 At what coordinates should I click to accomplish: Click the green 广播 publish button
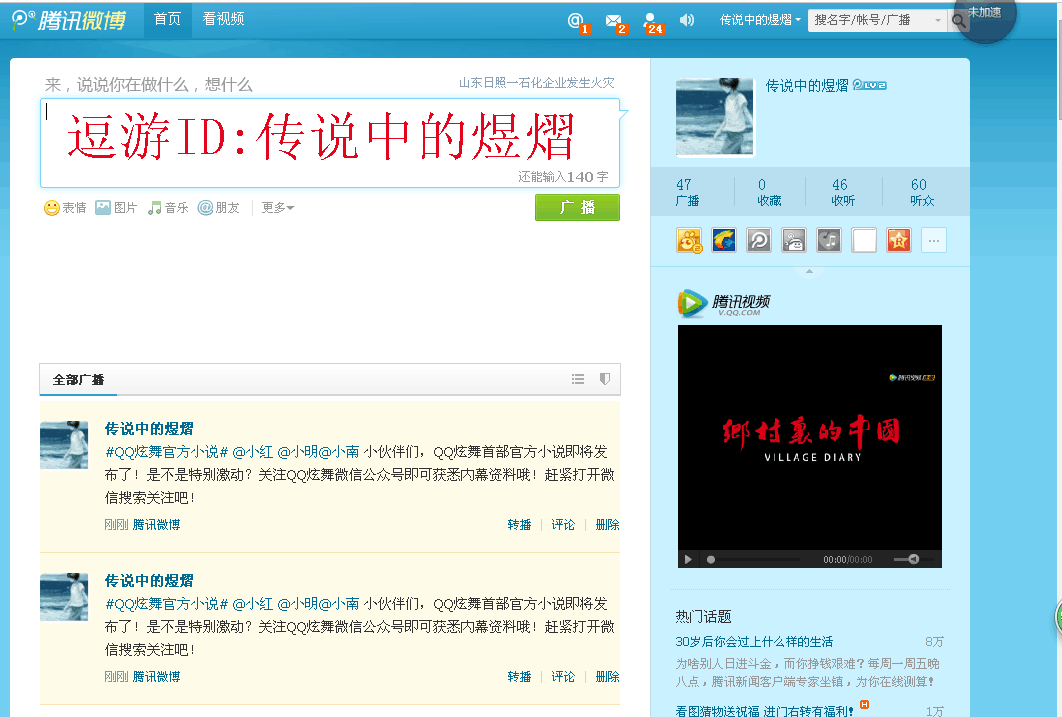pyautogui.click(x=577, y=207)
